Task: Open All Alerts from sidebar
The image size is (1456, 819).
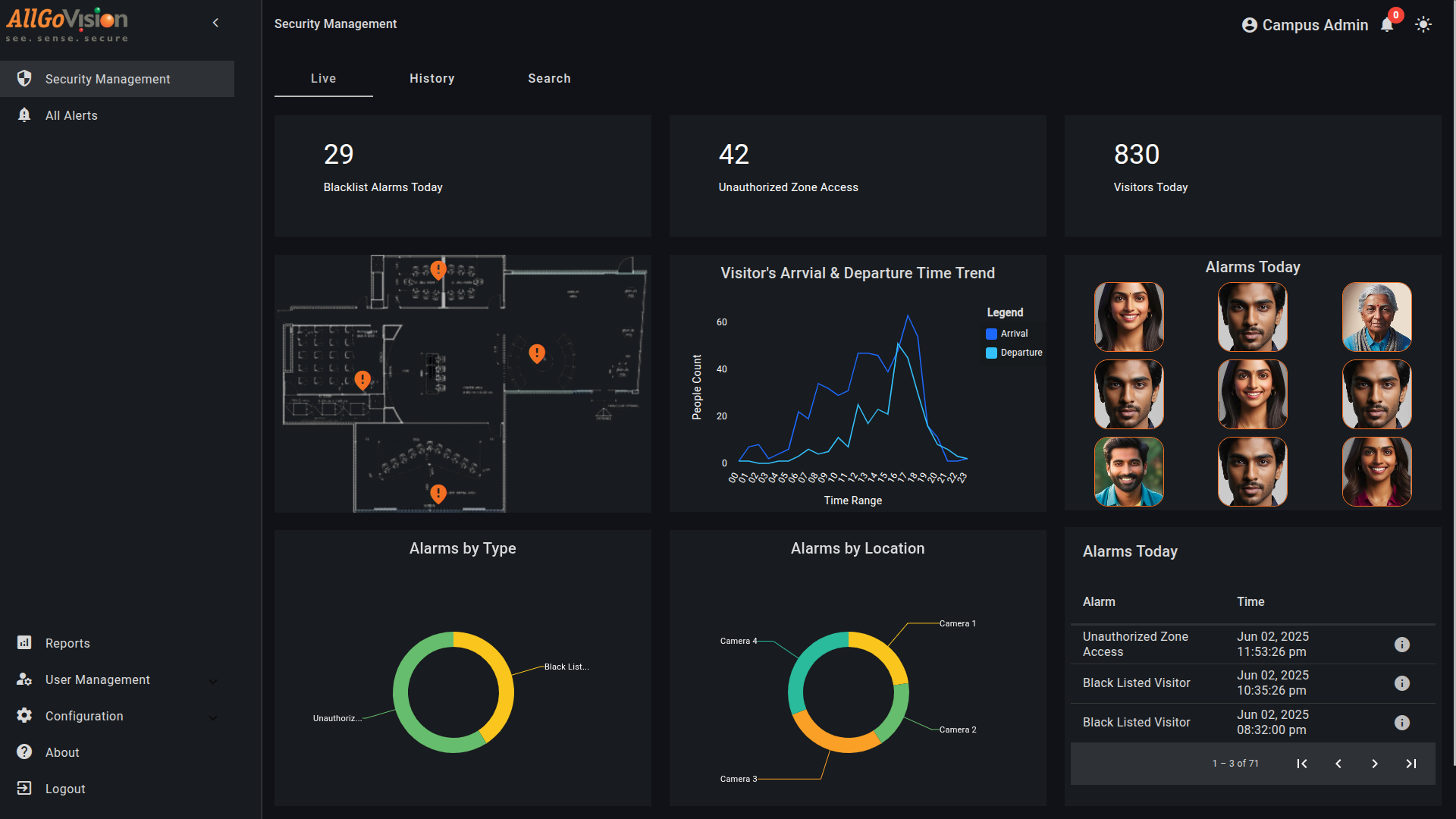Action: tap(71, 115)
